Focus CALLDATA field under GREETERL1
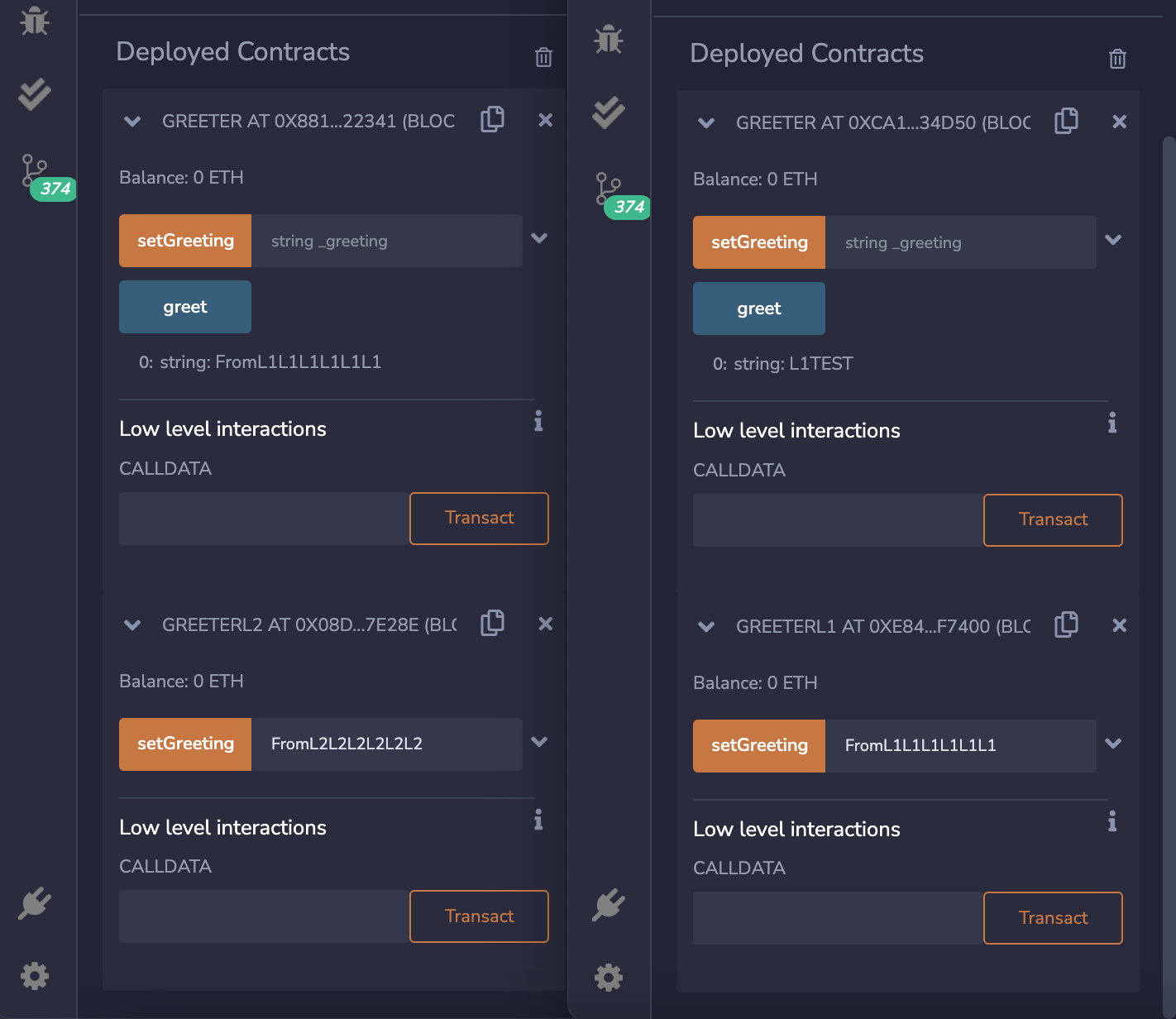 839,918
